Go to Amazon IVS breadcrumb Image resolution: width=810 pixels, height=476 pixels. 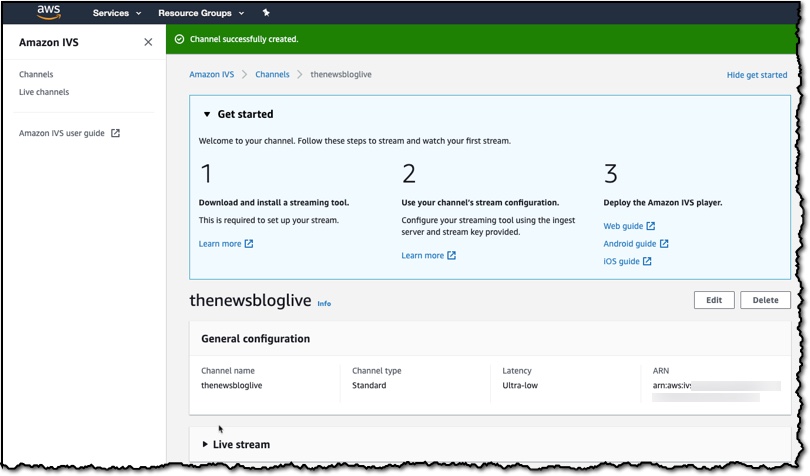point(211,74)
